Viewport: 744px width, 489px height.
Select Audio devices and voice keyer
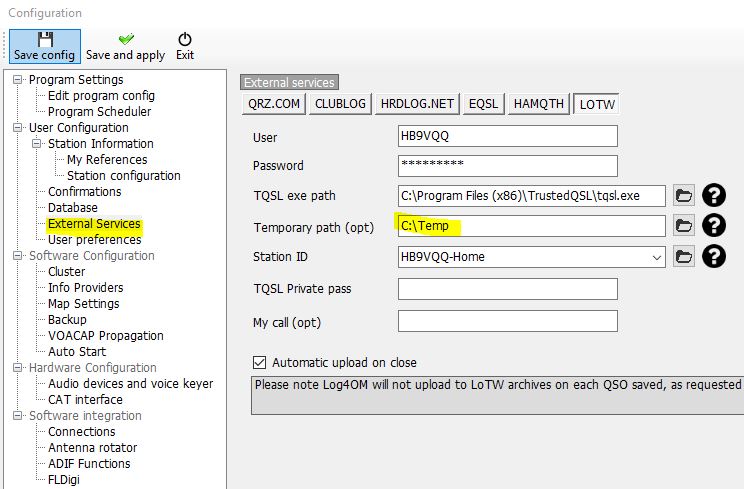point(130,383)
